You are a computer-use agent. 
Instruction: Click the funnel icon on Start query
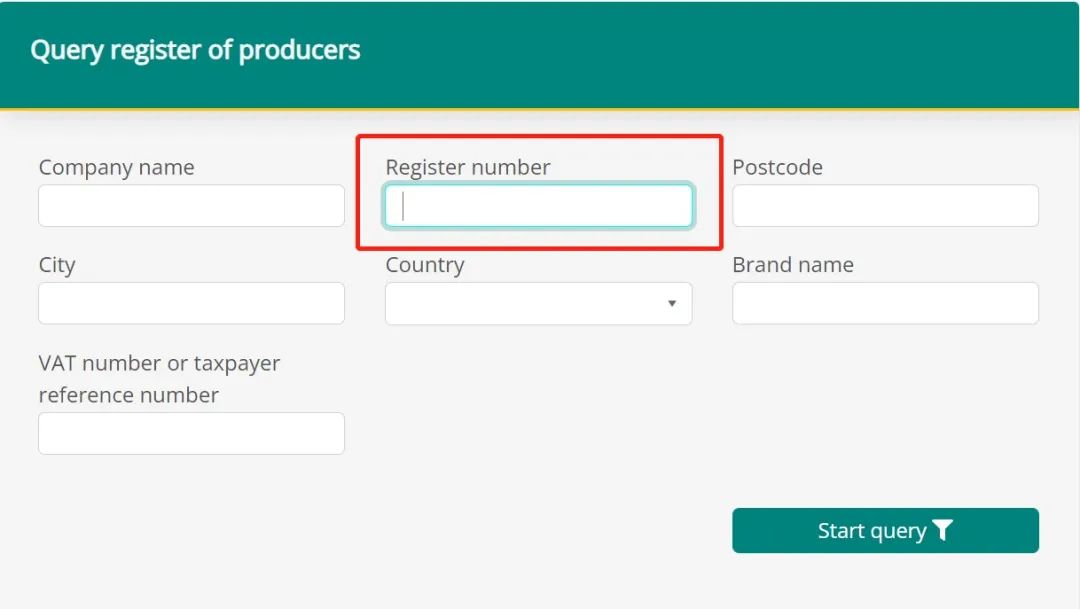(942, 530)
